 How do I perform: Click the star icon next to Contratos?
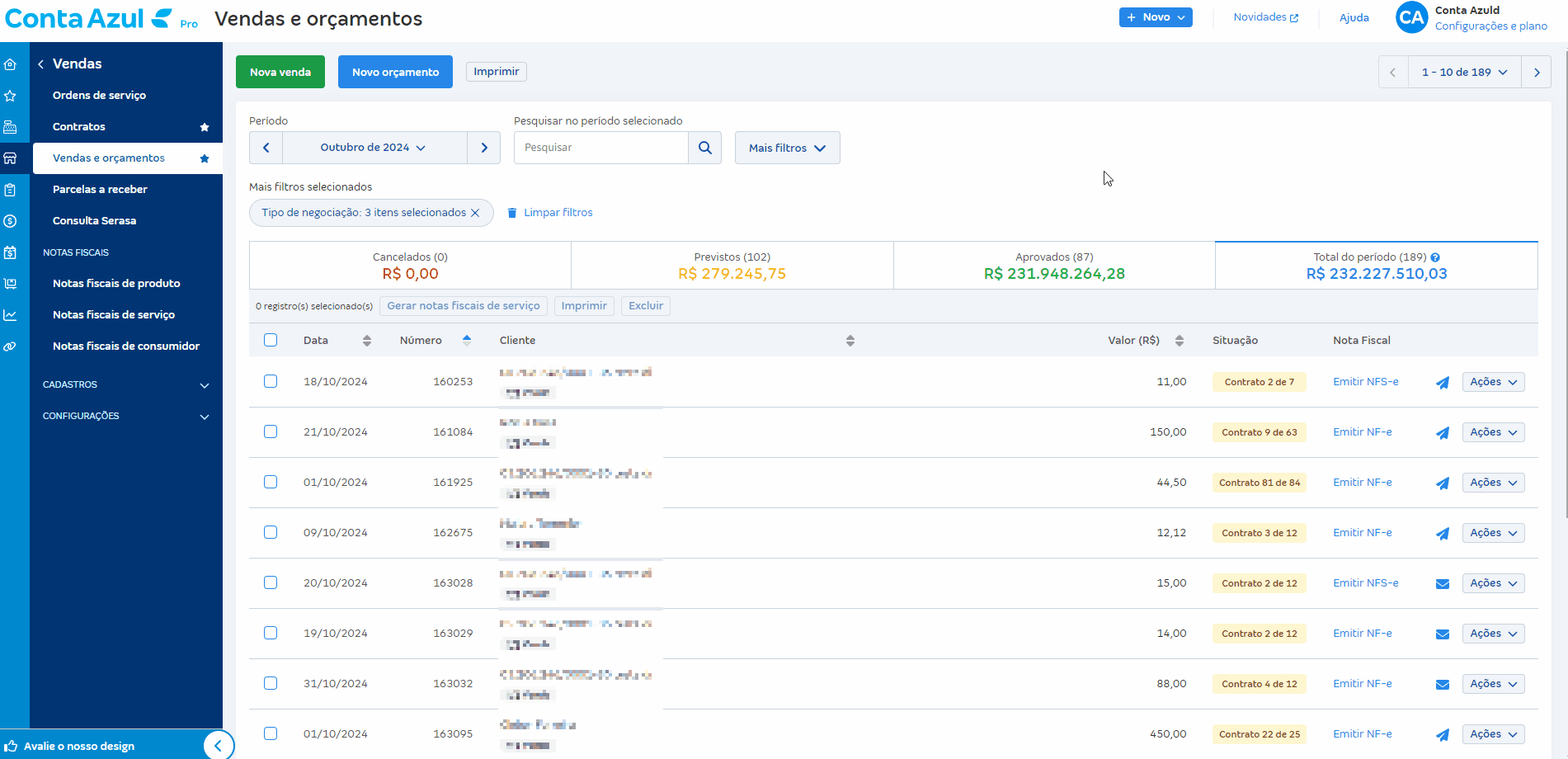[x=205, y=127]
